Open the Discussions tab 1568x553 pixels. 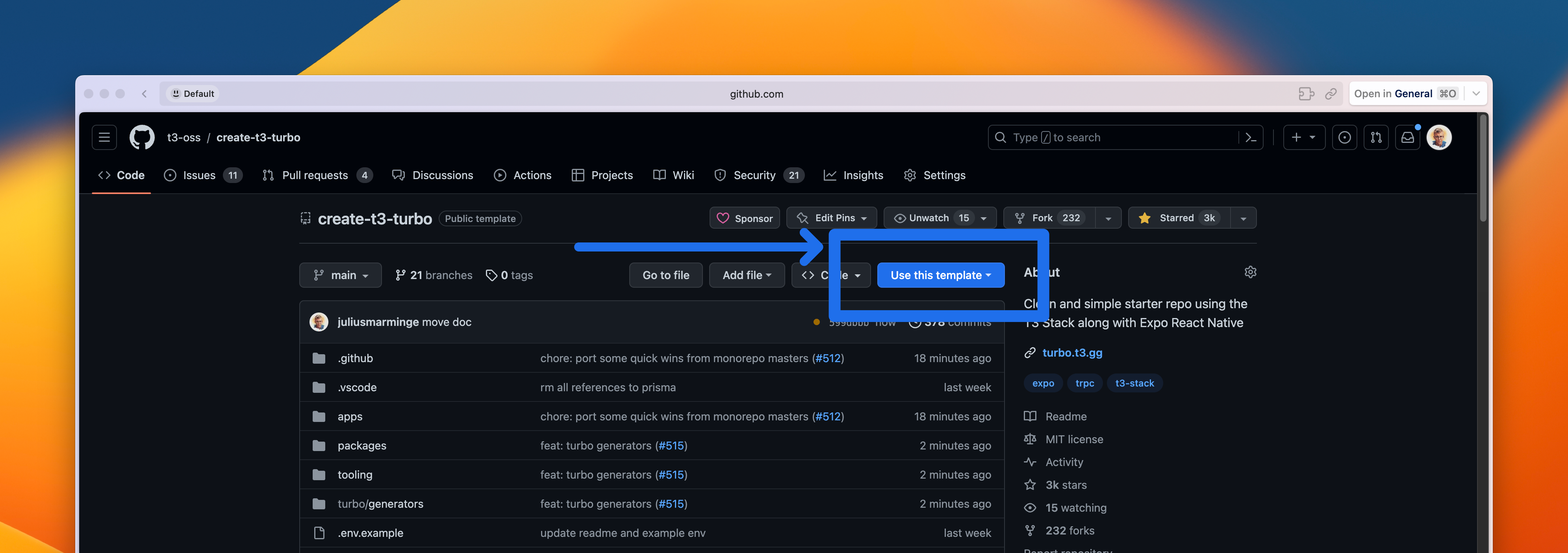click(x=433, y=175)
